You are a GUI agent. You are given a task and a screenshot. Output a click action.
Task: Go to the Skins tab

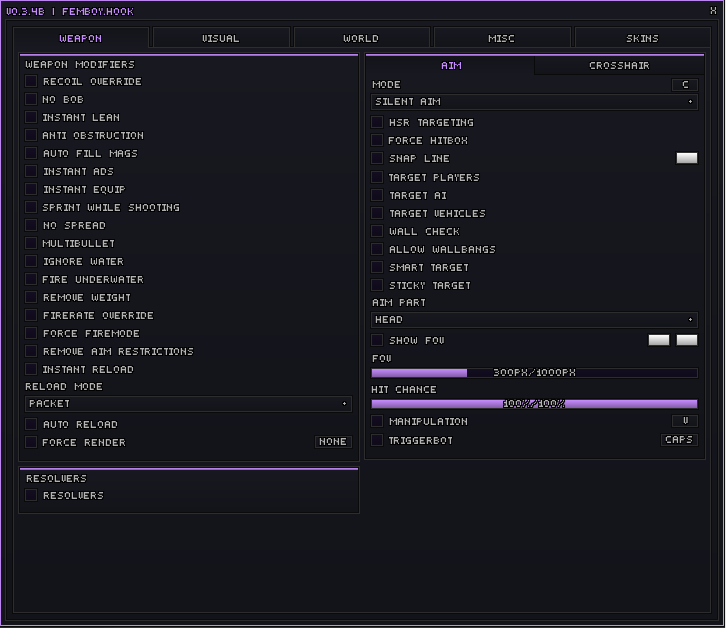pos(643,38)
